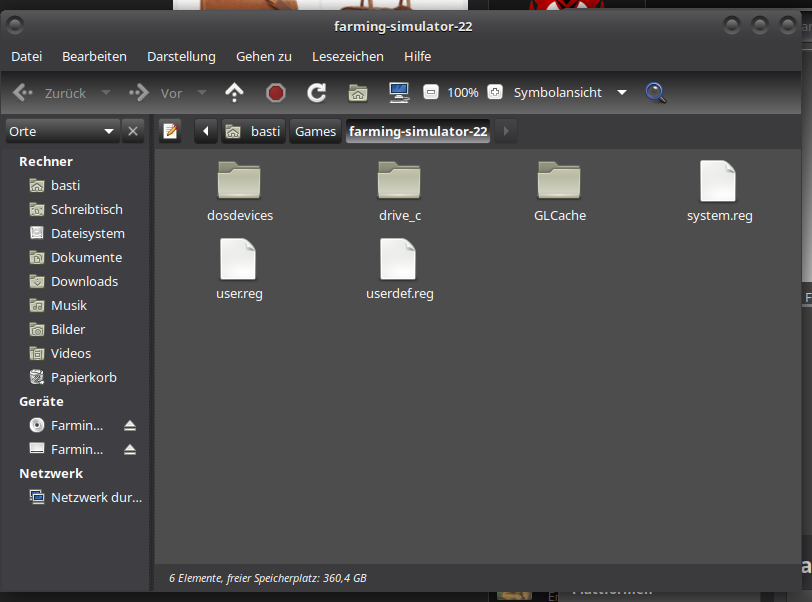
Task: Open the Orte sidebar dropdown
Action: tap(62, 131)
